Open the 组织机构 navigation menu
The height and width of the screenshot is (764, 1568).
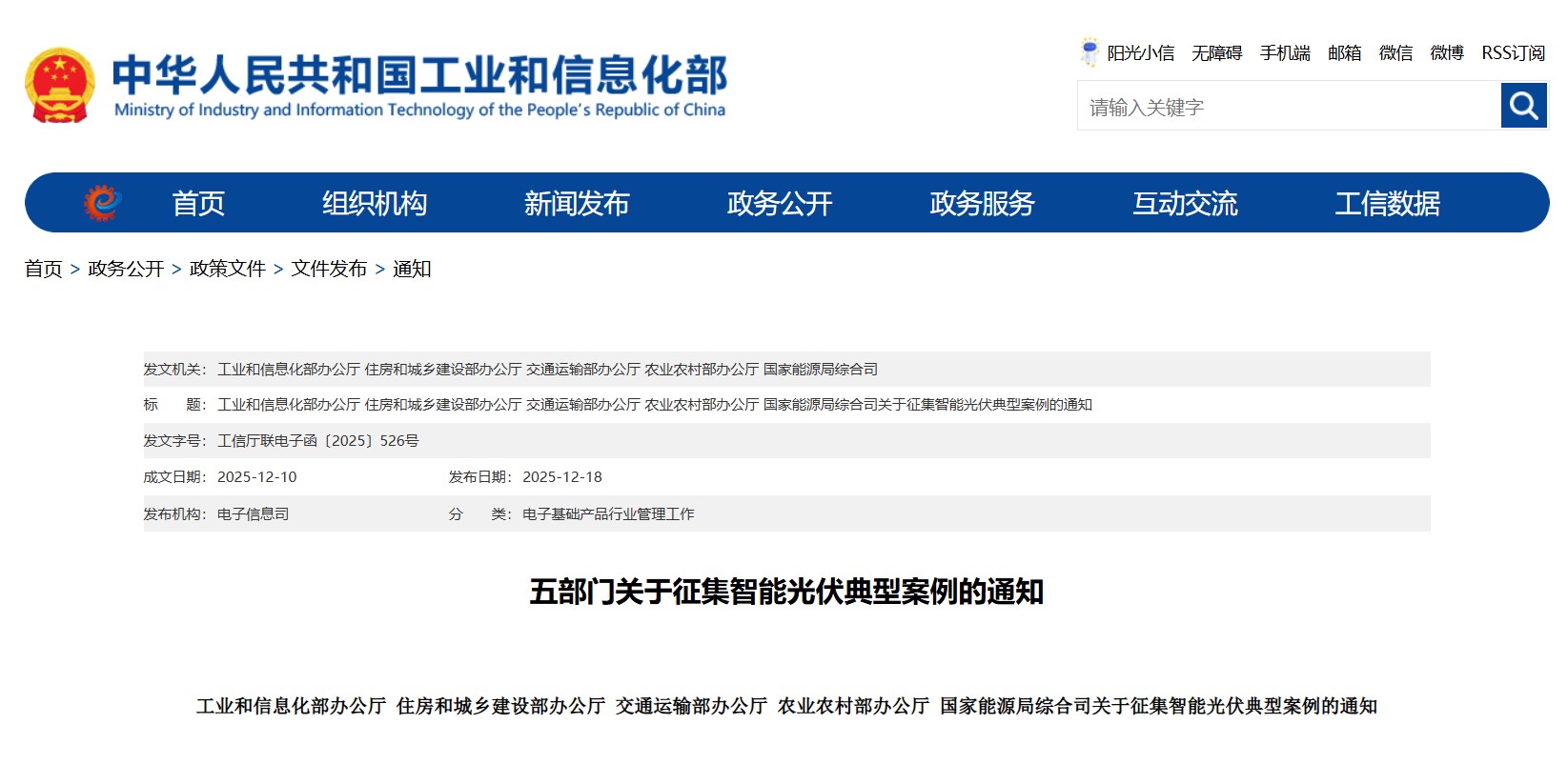[375, 203]
